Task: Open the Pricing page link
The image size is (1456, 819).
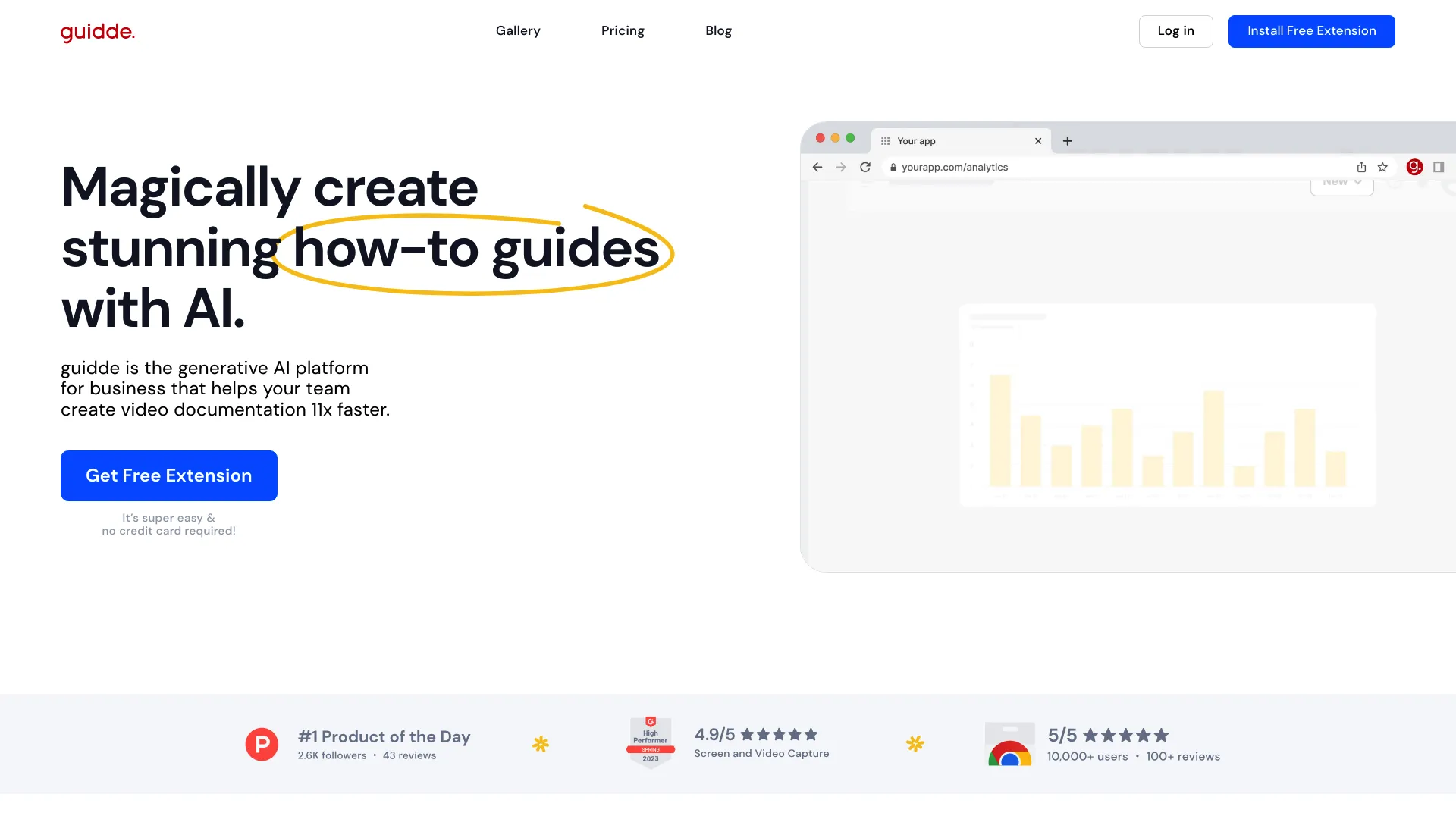Action: (x=623, y=31)
